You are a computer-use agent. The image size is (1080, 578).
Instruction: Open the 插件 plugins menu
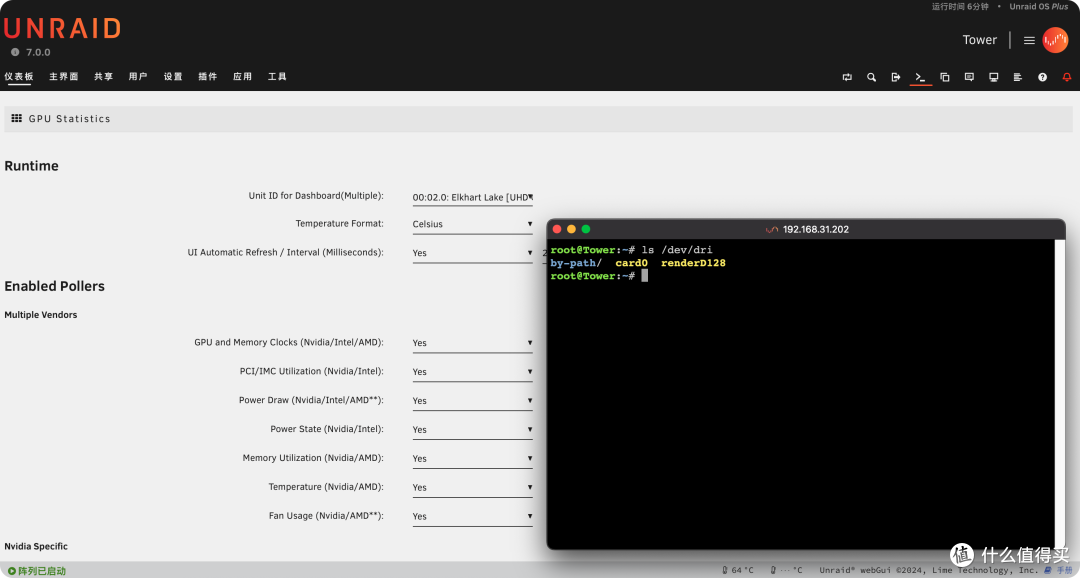[x=207, y=76]
